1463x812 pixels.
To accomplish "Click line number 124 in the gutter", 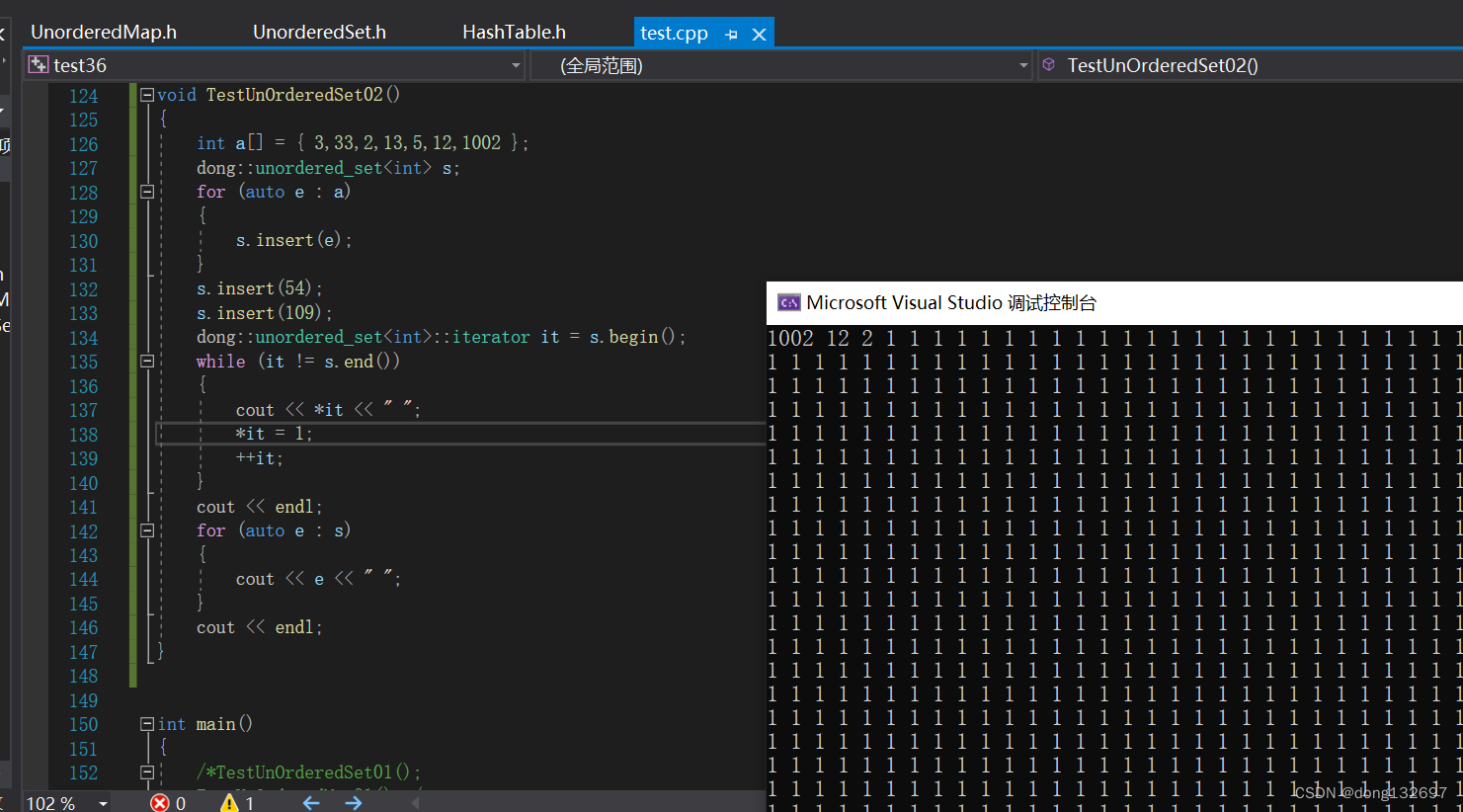I will pos(83,96).
